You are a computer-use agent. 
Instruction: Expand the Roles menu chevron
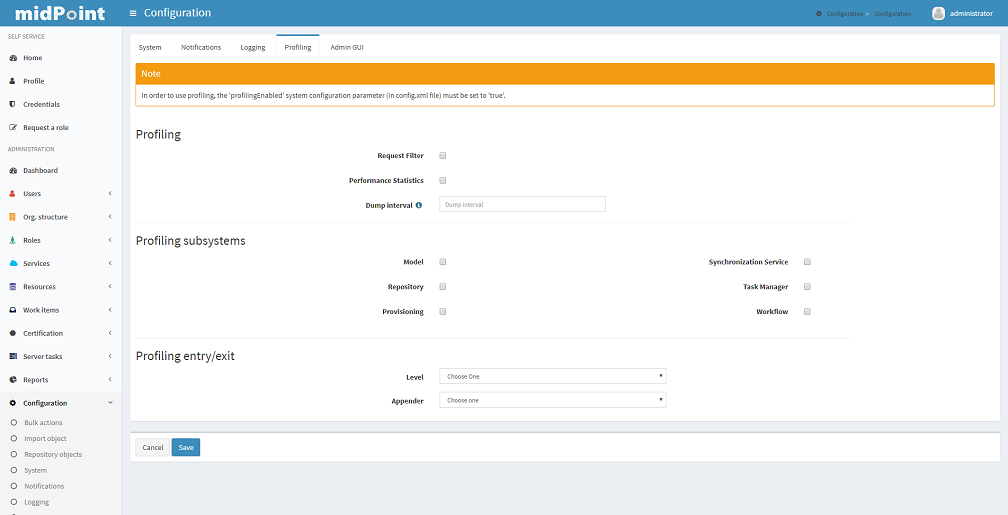110,240
